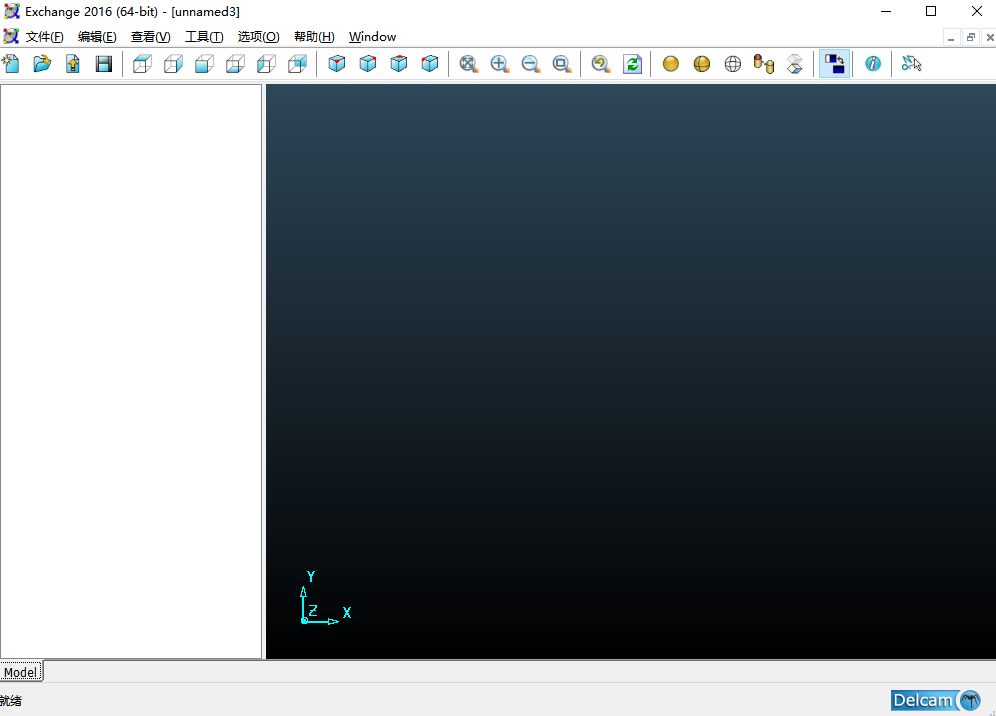Toggle the background colour swap button
The image size is (996, 716).
834,64
